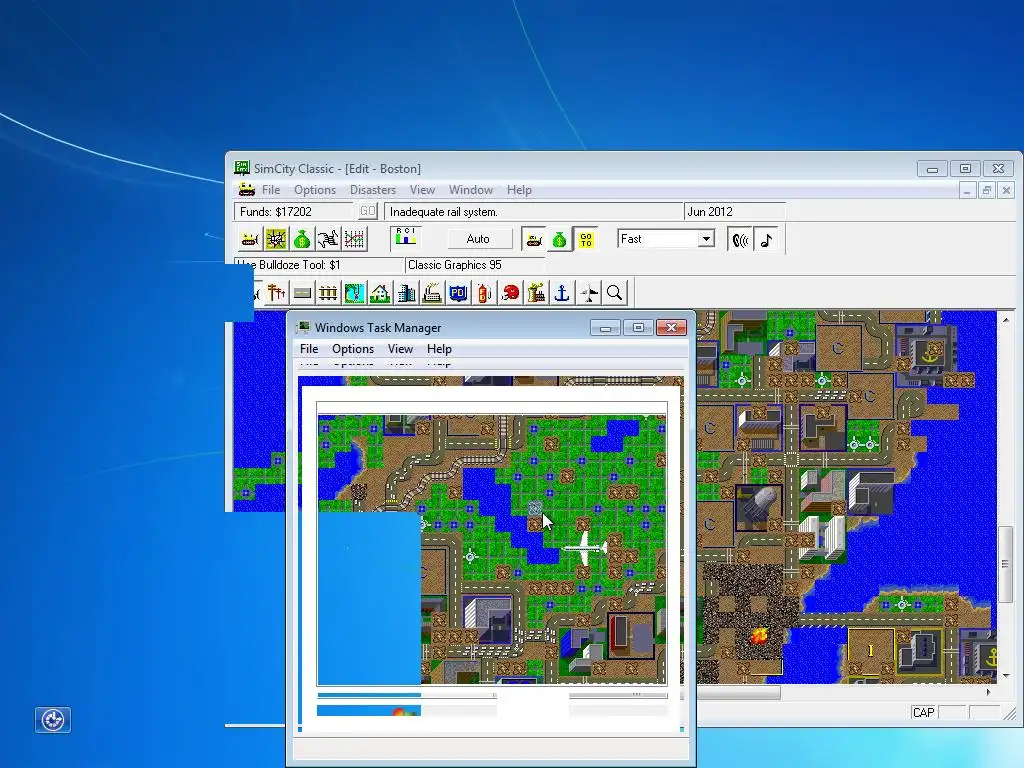Open the Graphs window icon

pos(354,239)
